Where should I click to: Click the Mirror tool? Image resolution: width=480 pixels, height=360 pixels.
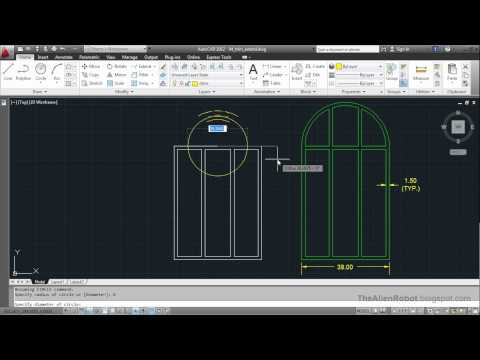coord(117,75)
